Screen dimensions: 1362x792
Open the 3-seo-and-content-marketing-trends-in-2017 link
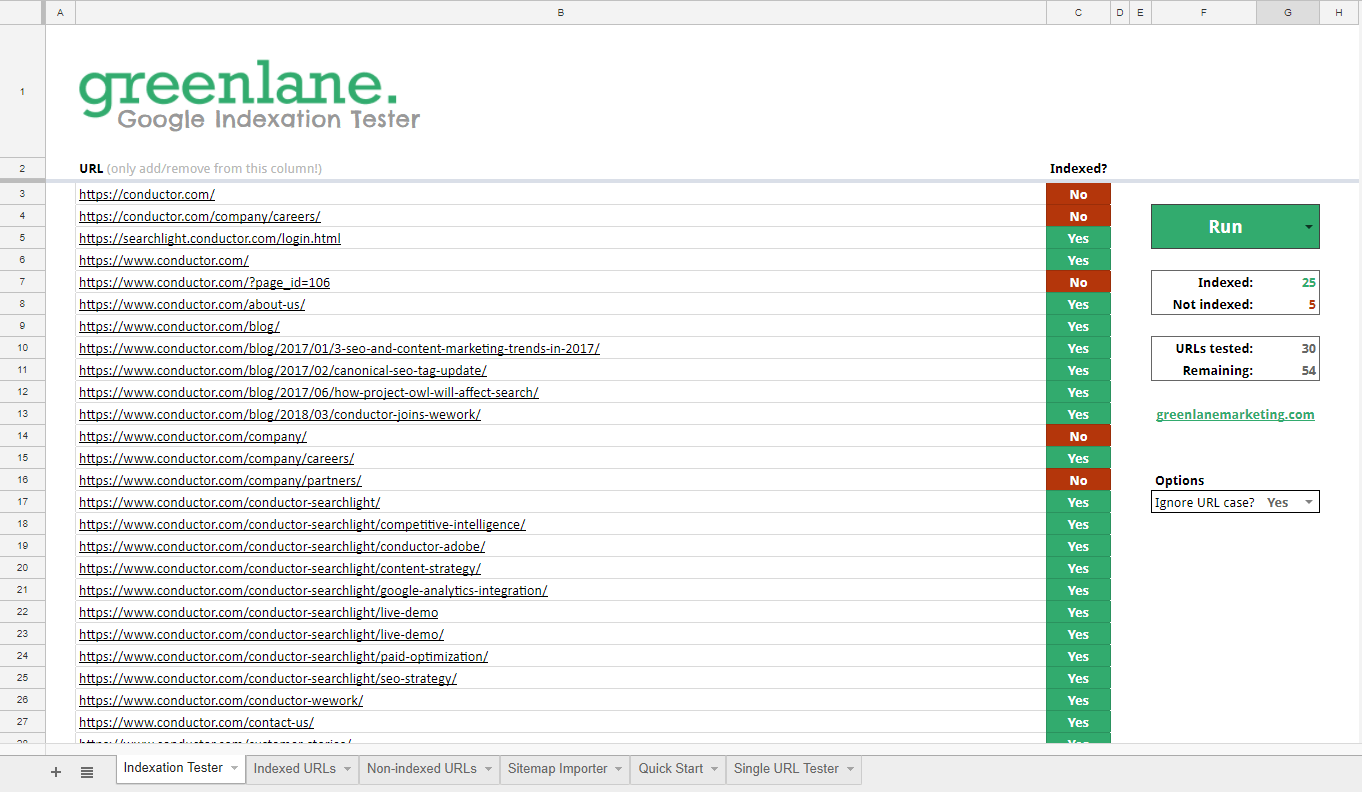click(x=339, y=348)
